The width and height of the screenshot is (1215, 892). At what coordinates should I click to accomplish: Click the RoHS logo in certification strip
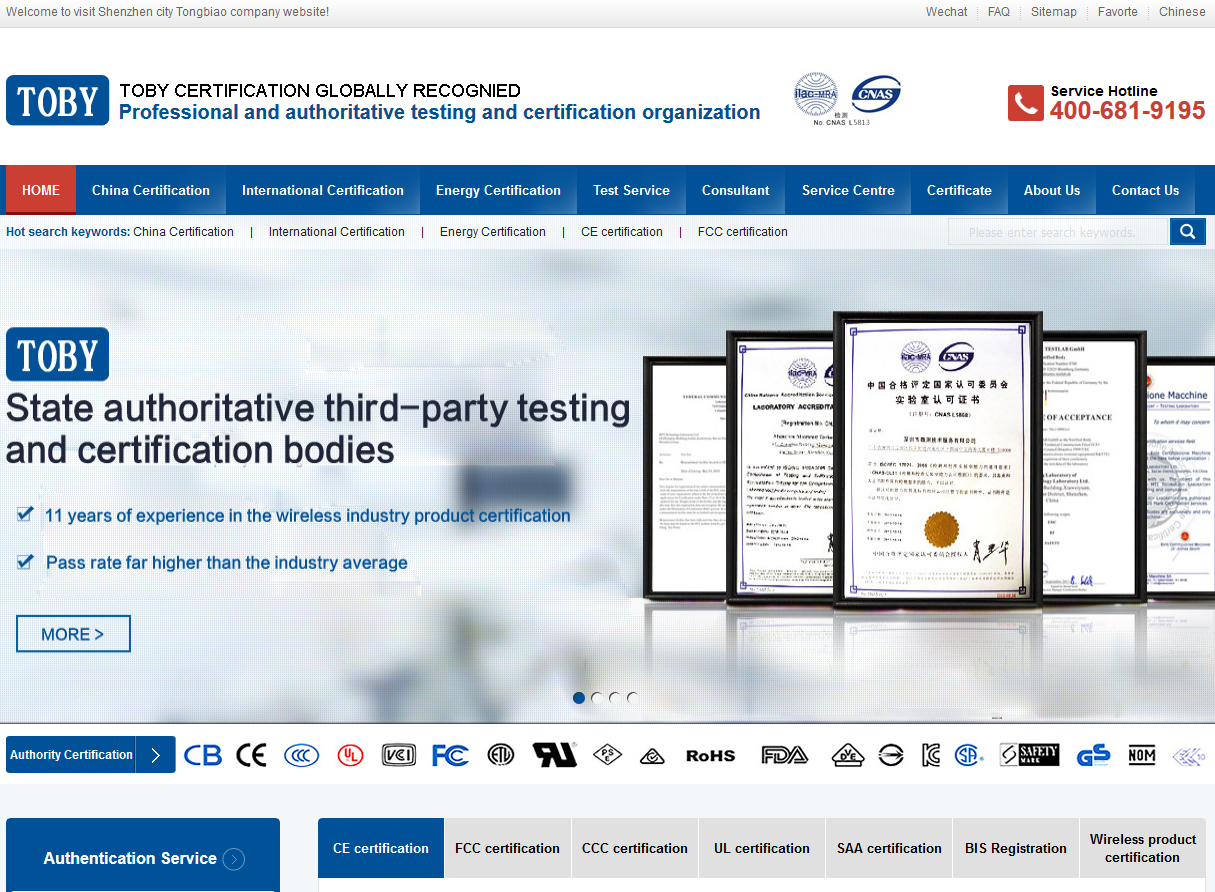710,756
